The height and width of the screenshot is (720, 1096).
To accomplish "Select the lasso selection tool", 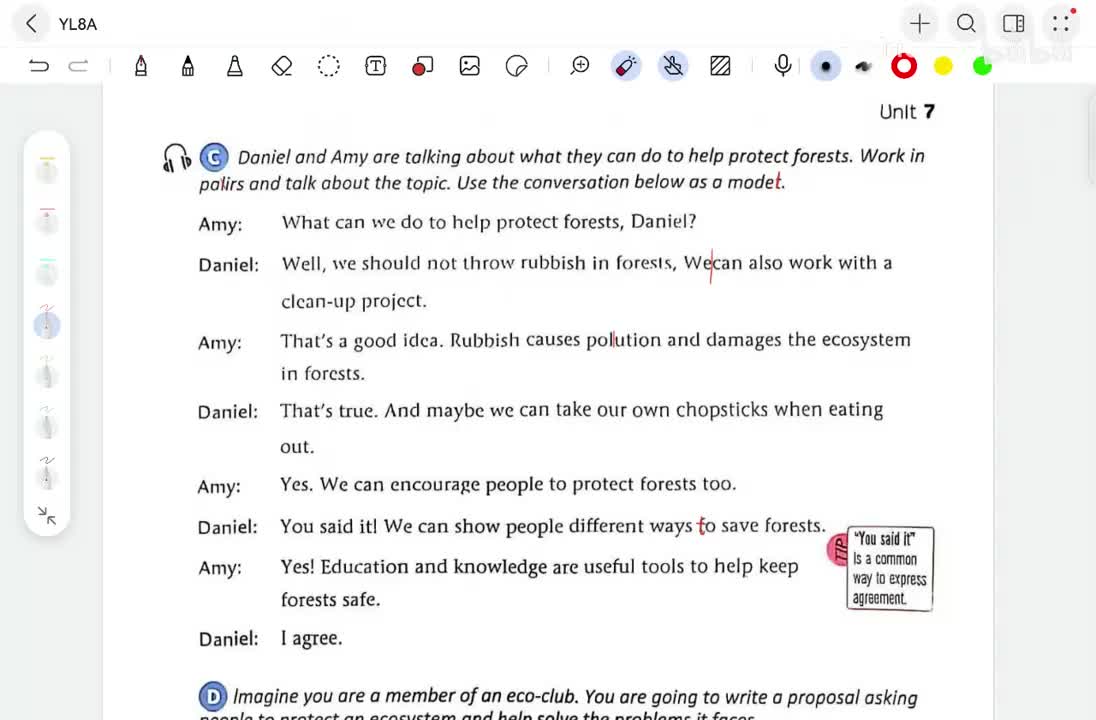I will coord(329,66).
